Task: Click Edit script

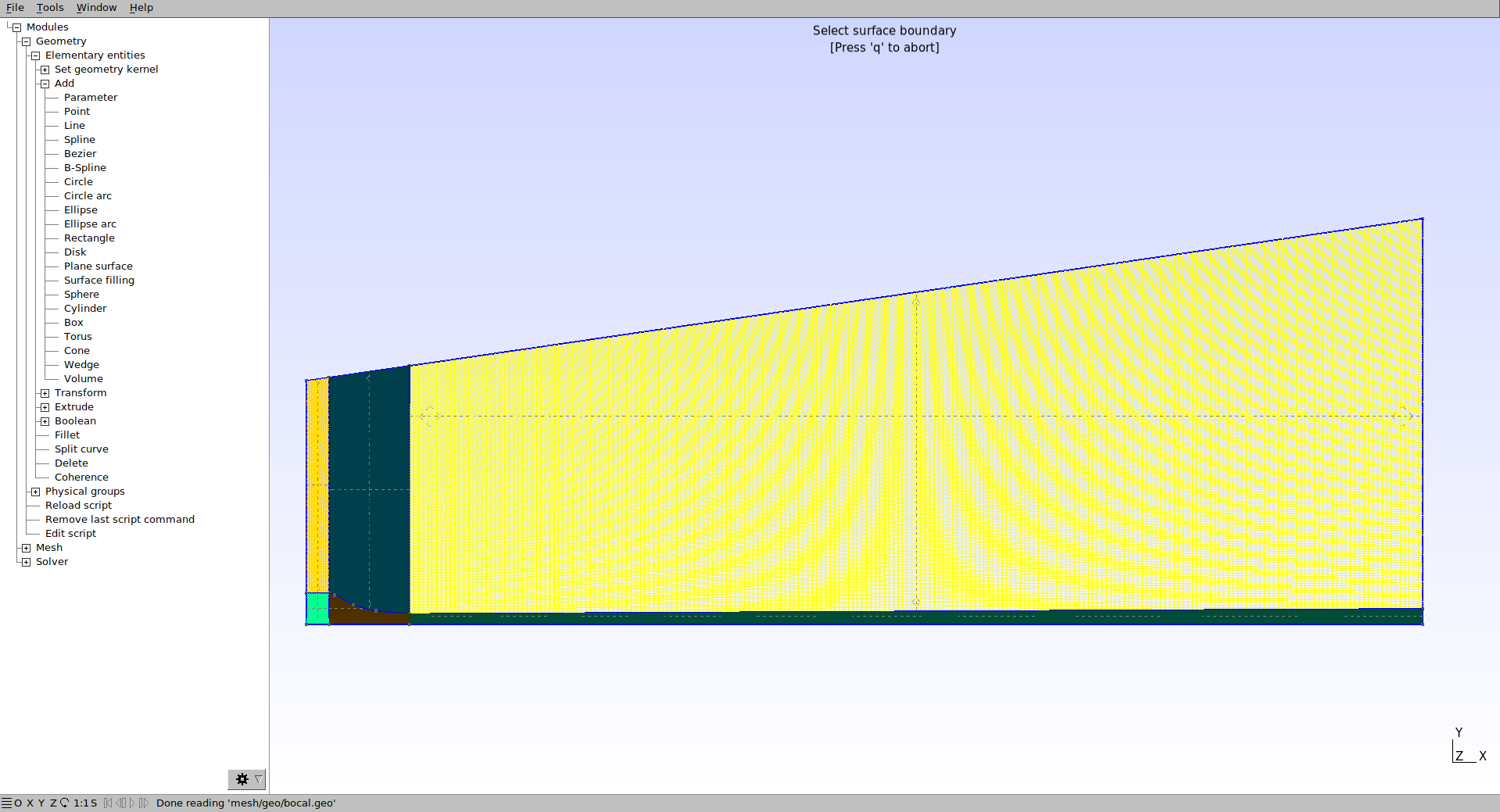Action: tap(70, 534)
